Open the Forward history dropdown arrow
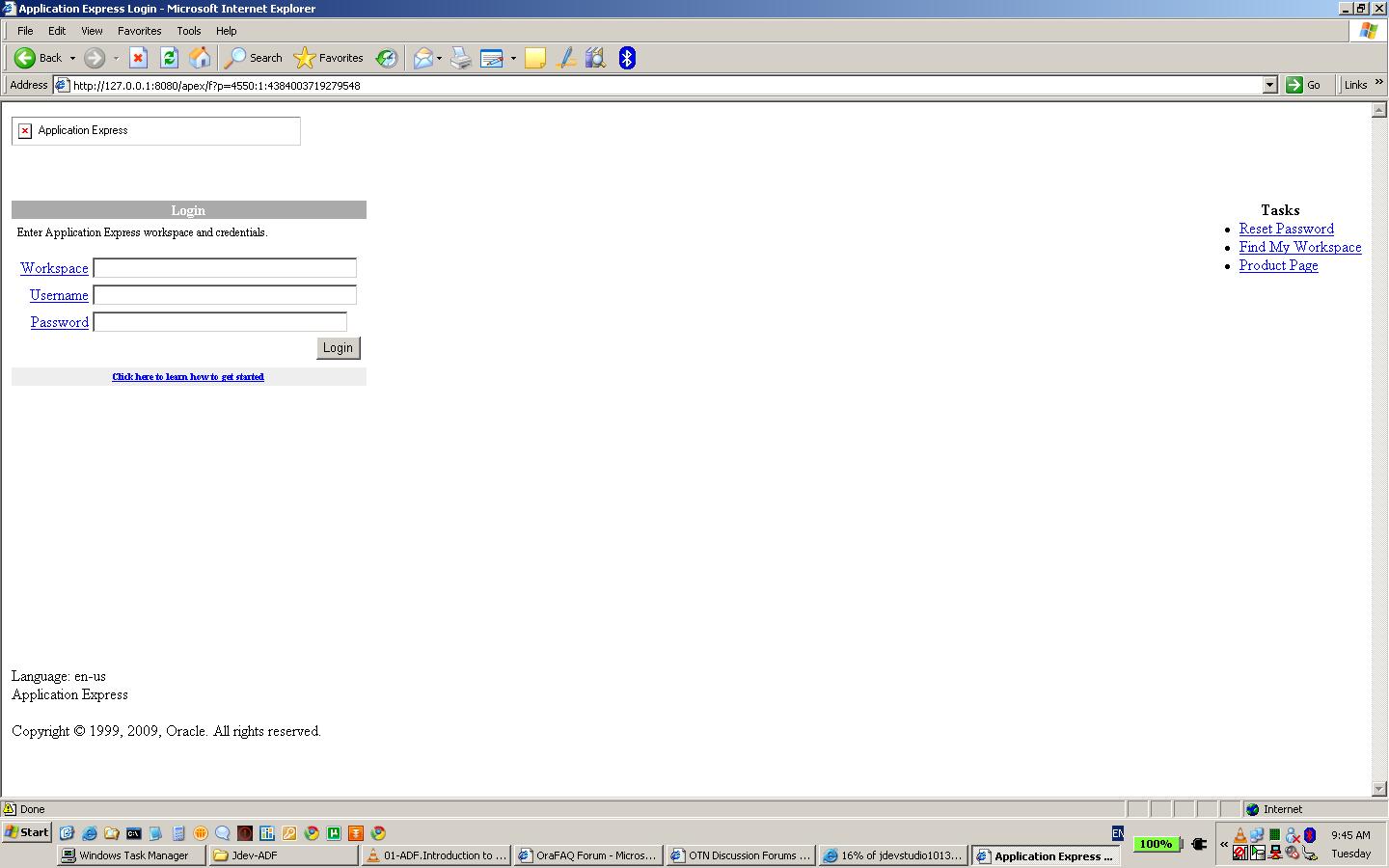The width and height of the screenshot is (1389, 868). [116, 58]
